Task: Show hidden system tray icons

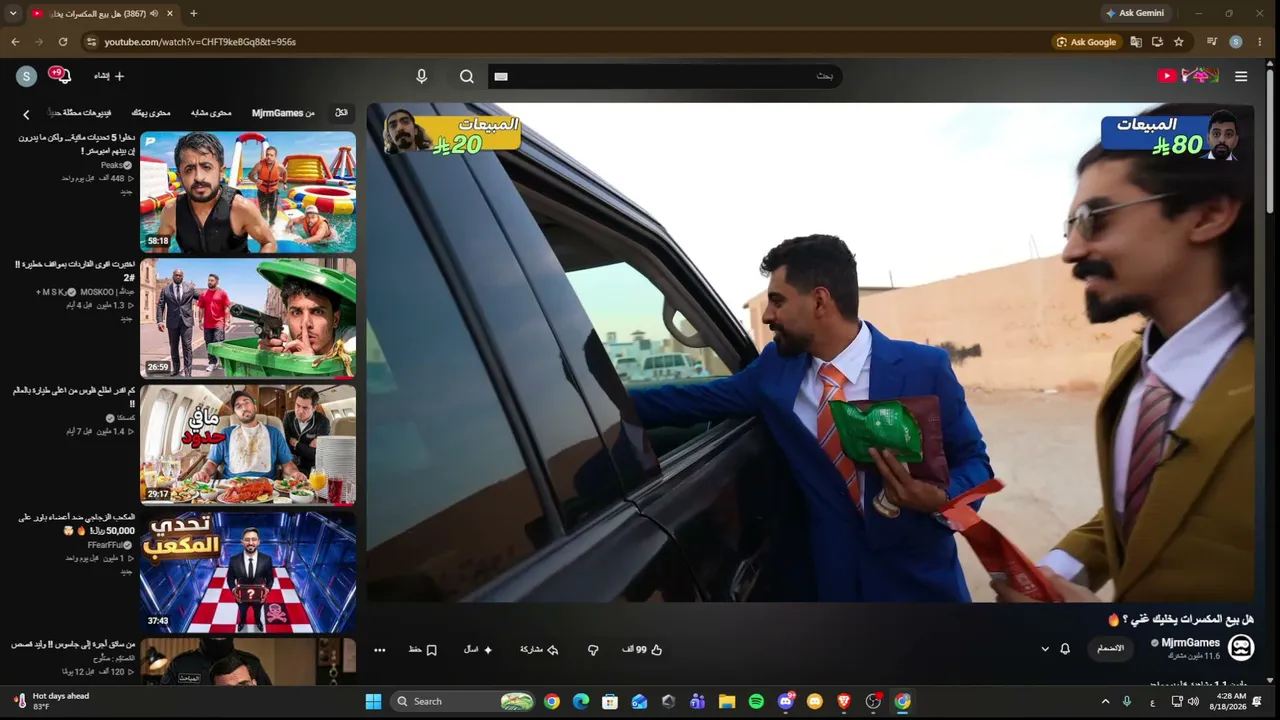Action: 1105,701
